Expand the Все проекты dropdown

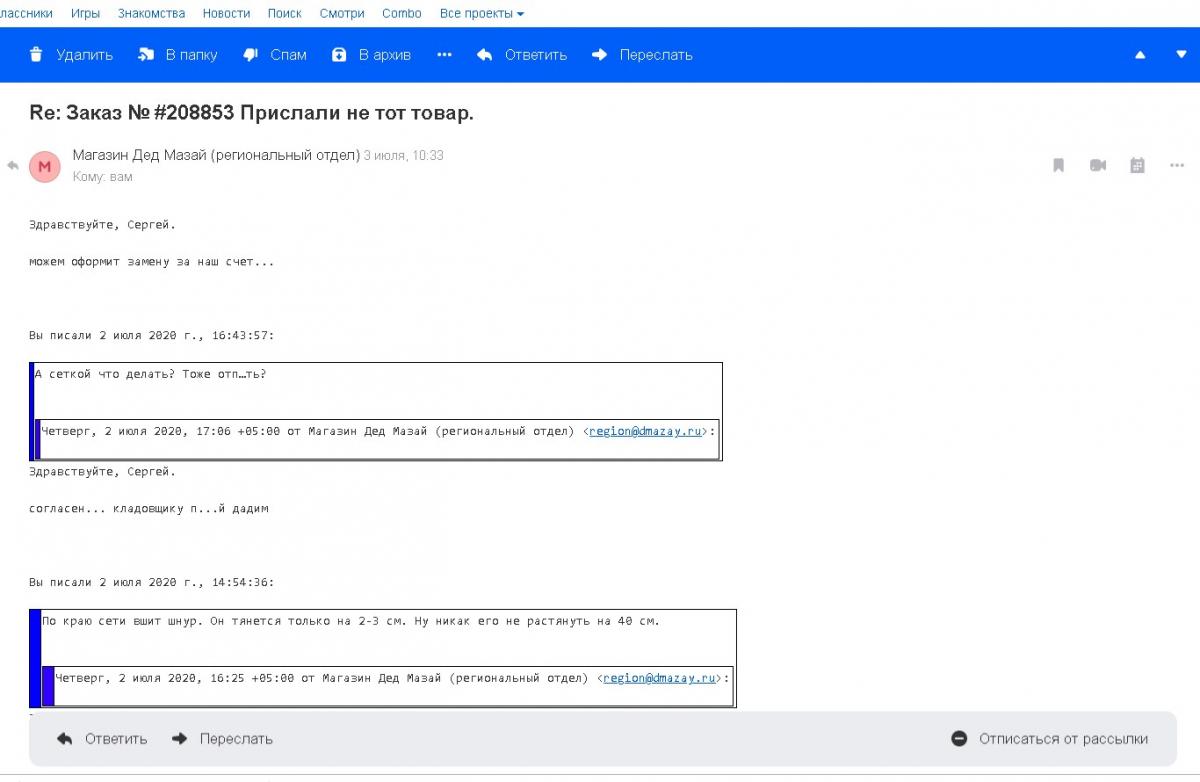click(x=481, y=14)
